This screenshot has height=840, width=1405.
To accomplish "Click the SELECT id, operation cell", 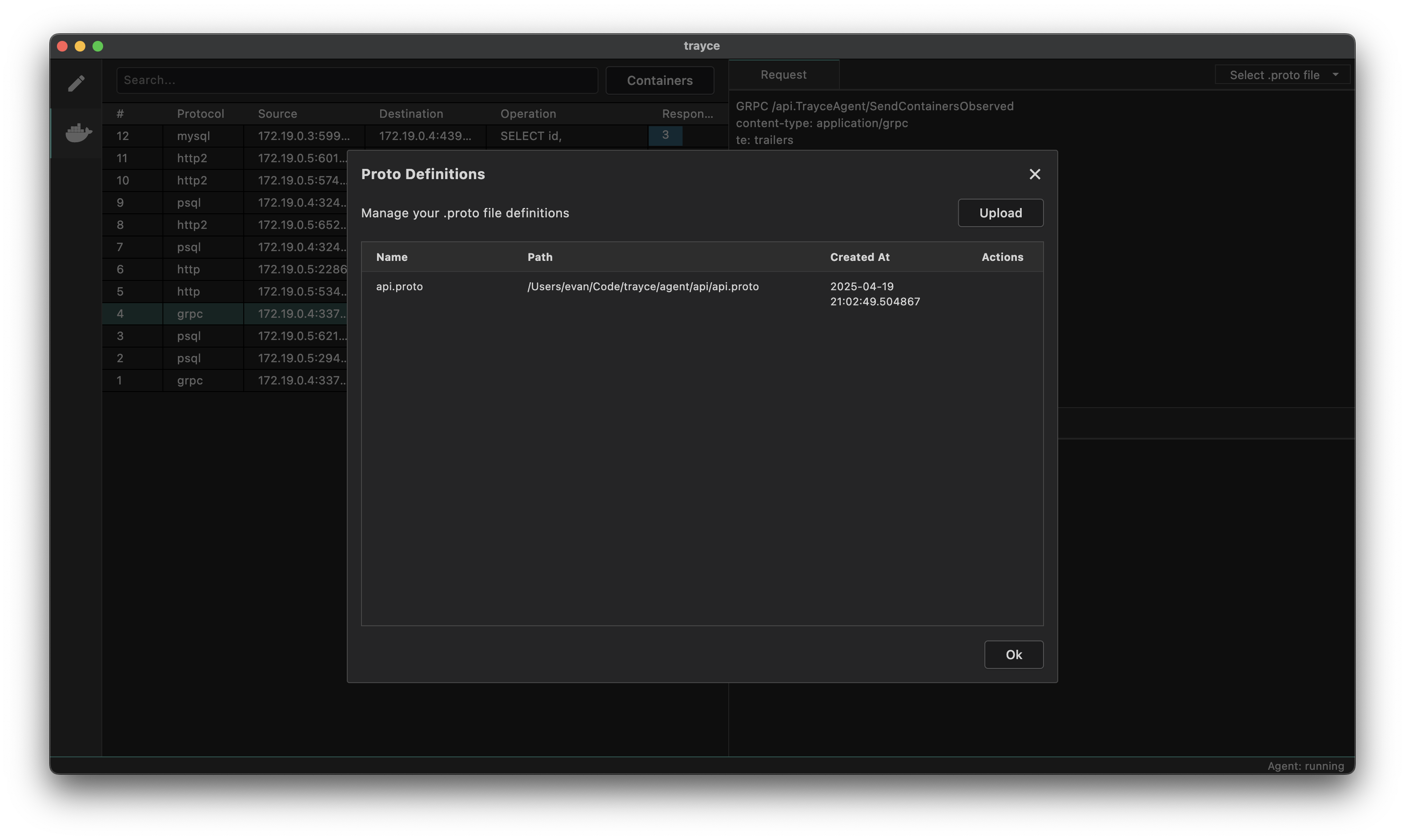I will [530, 136].
